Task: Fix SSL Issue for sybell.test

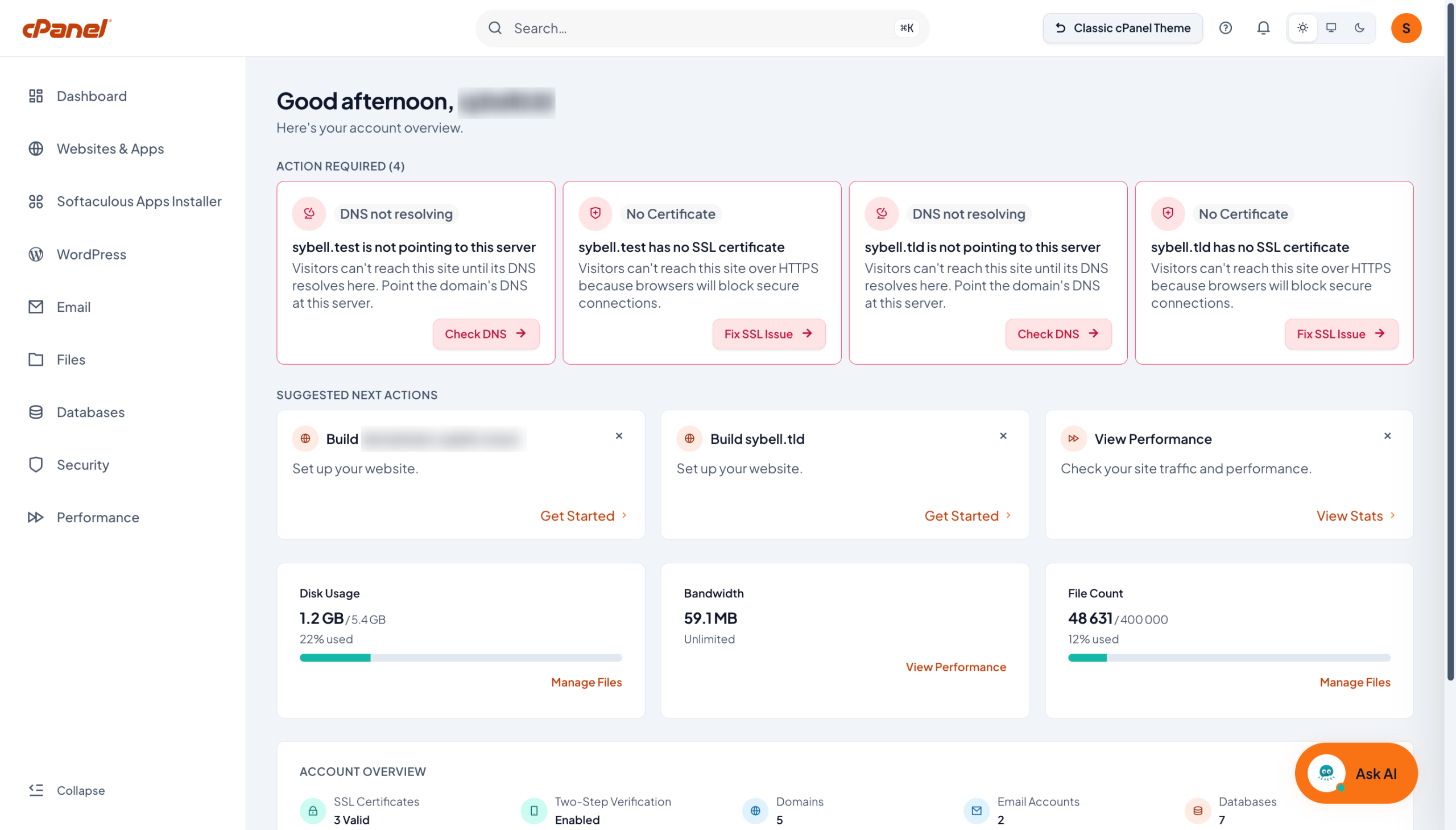Action: 768,334
